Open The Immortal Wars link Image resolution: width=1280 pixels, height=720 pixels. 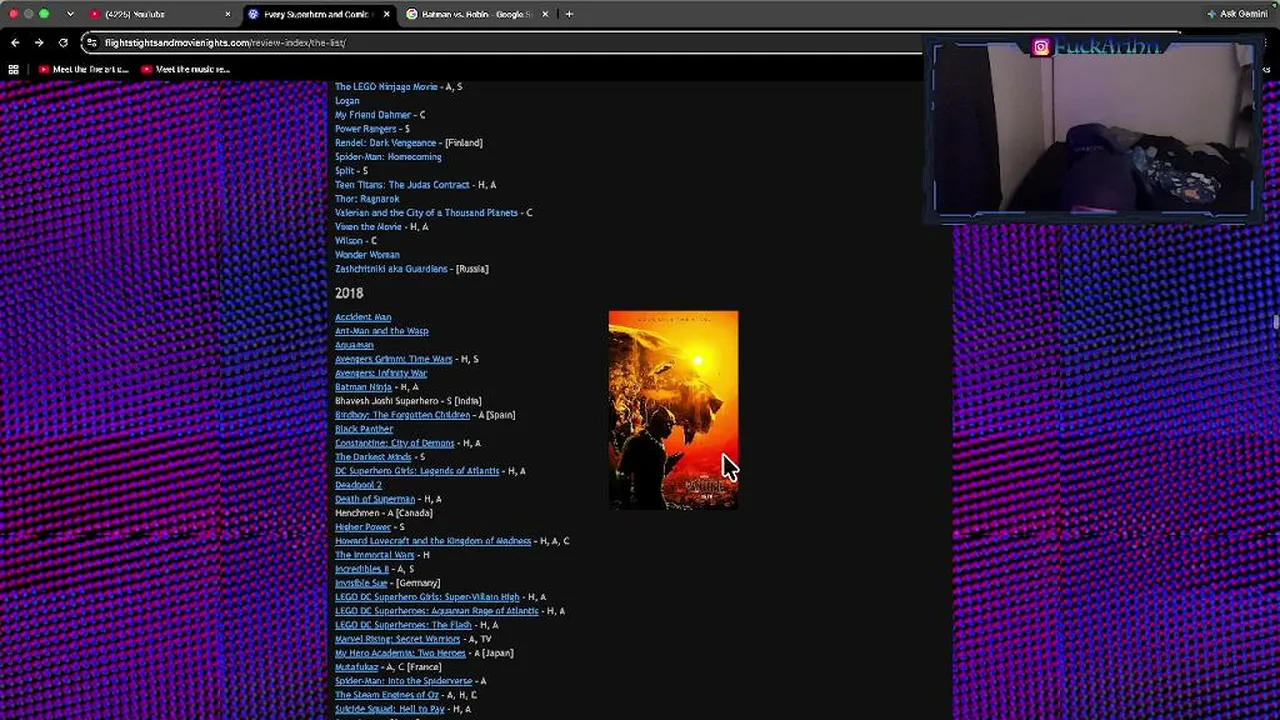coord(374,555)
